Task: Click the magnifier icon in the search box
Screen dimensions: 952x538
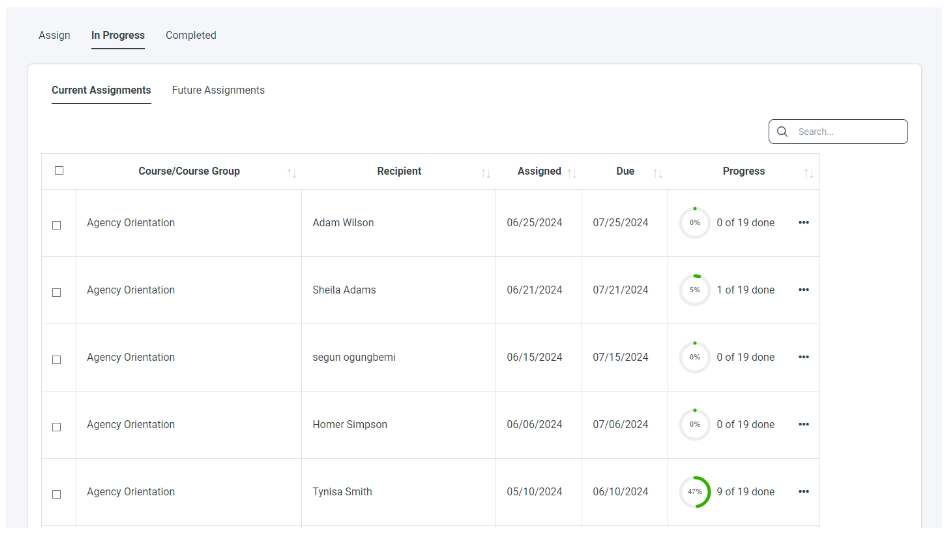Action: pos(782,132)
